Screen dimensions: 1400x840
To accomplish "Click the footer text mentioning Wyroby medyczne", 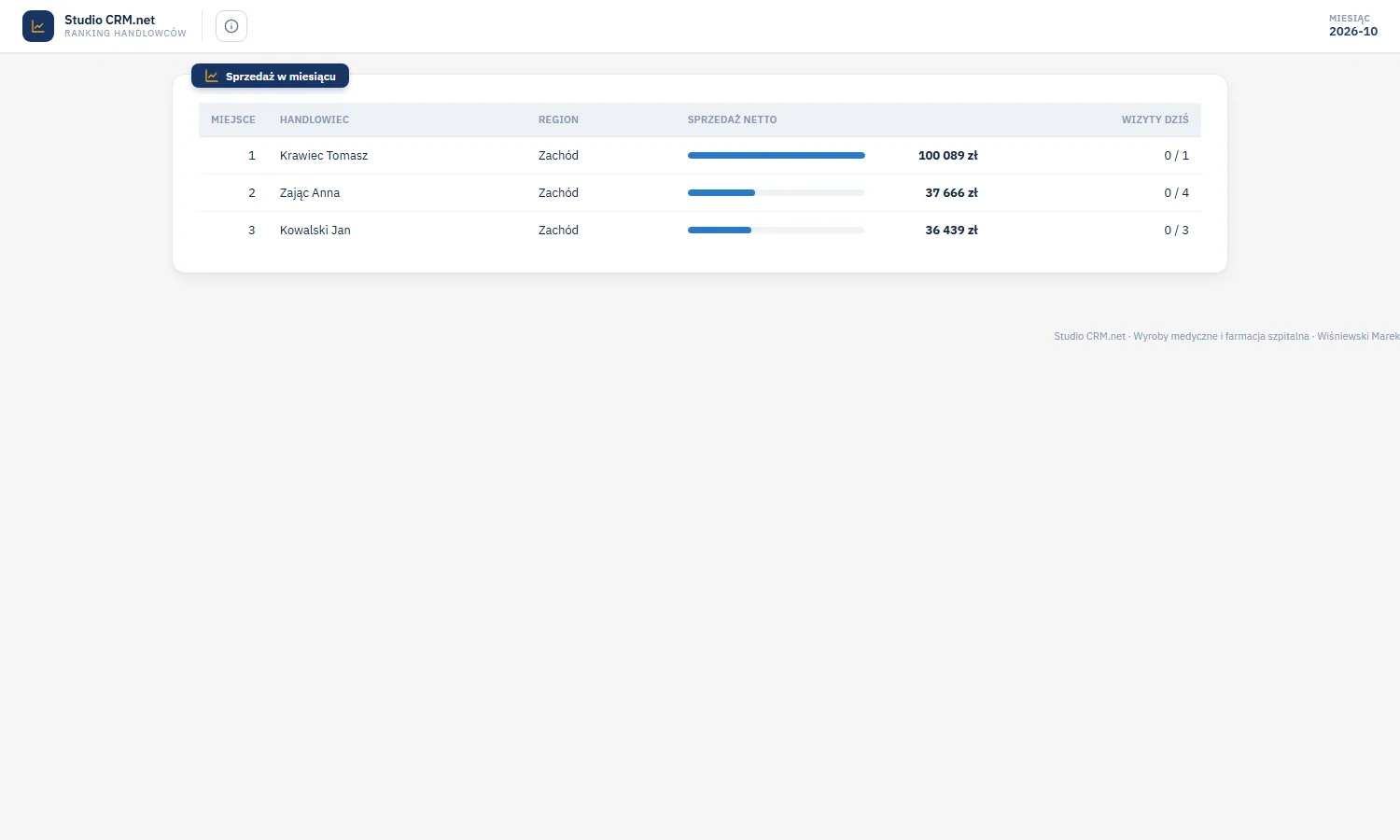I will (x=1226, y=336).
